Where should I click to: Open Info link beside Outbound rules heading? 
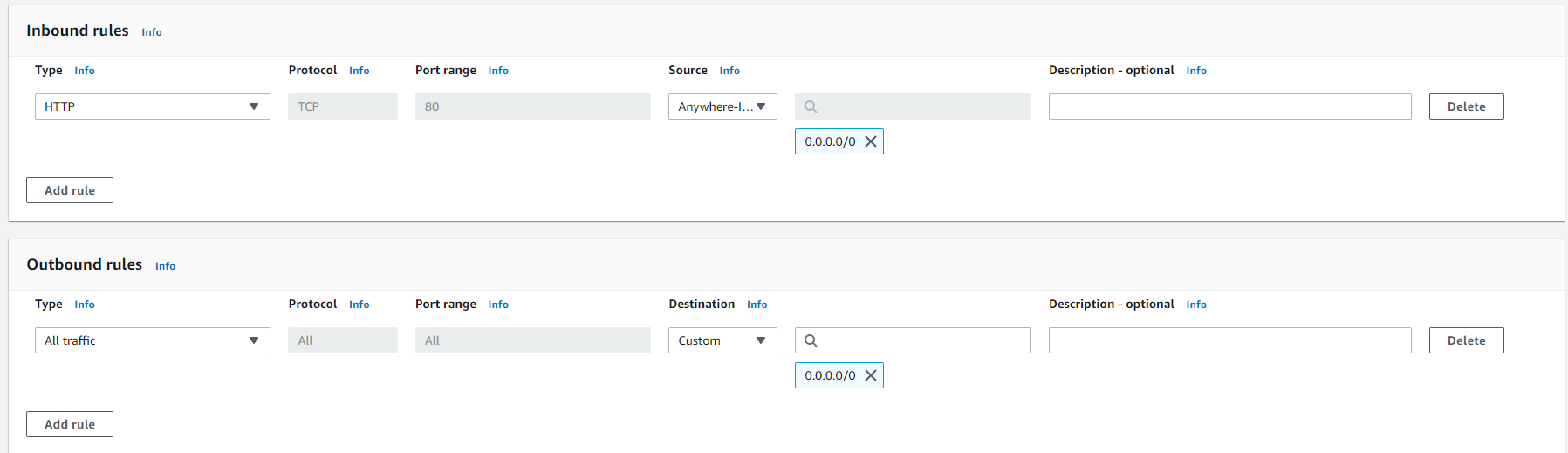coord(165,266)
